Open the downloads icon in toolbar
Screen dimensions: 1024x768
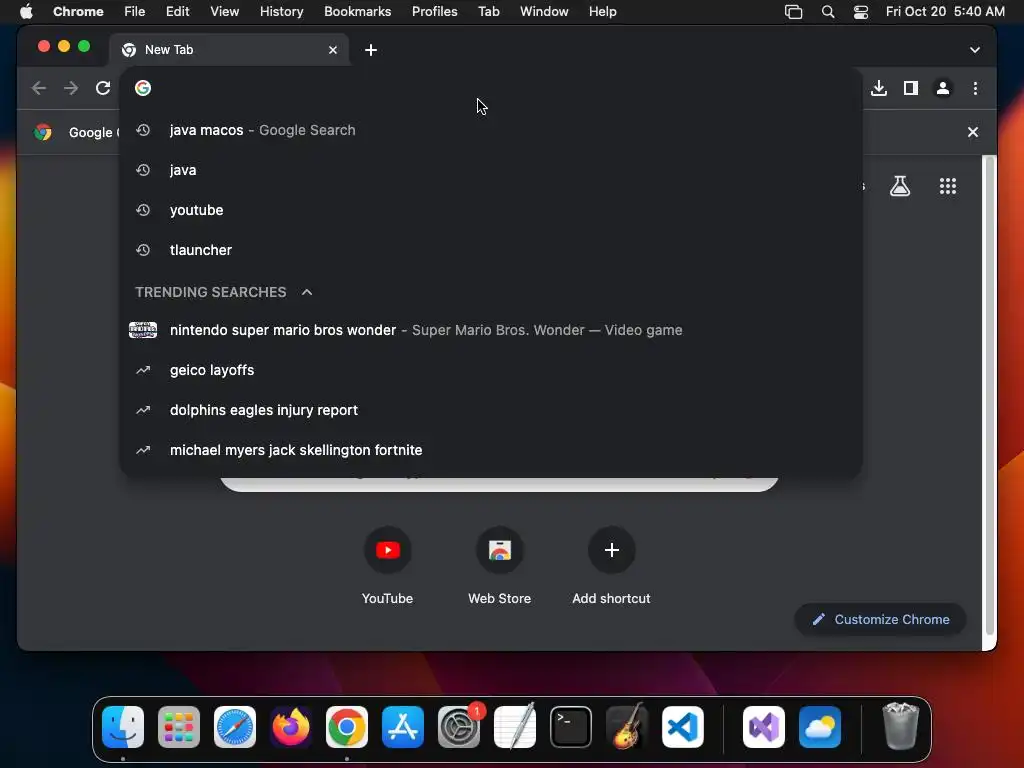[878, 88]
